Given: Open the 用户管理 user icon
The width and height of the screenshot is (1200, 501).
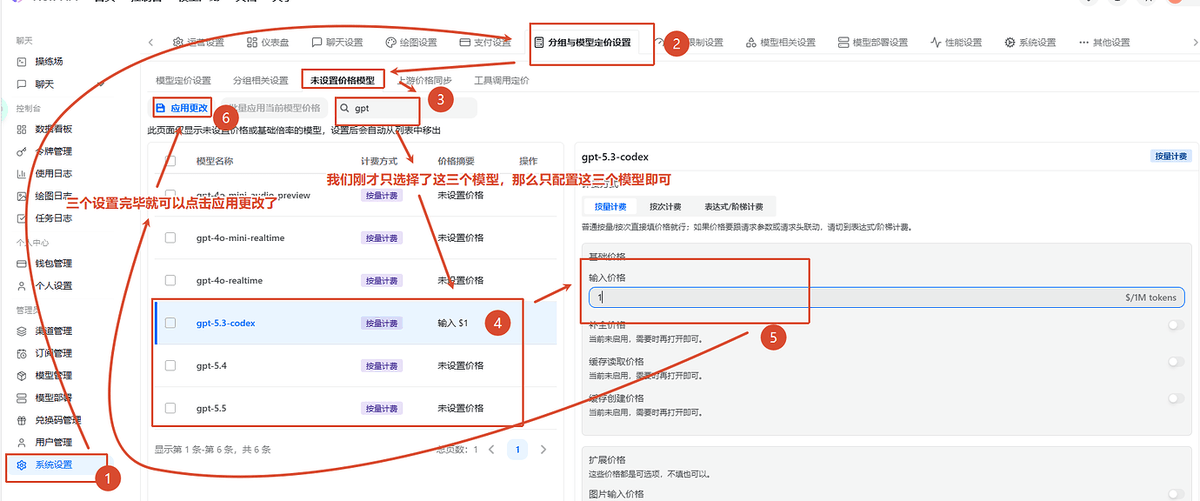Looking at the screenshot, I should [x=23, y=442].
